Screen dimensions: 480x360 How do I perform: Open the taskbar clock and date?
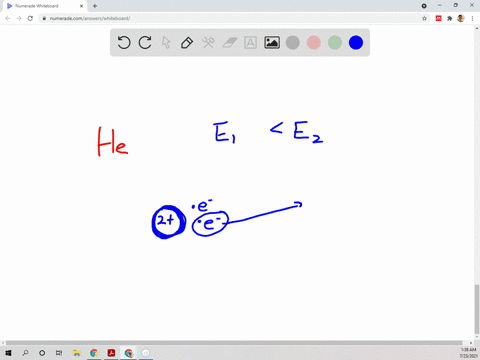pyautogui.click(x=468, y=353)
